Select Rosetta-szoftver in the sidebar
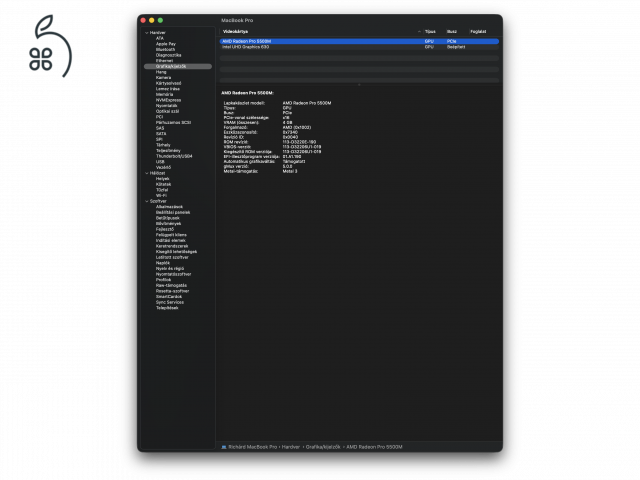 tap(173, 291)
